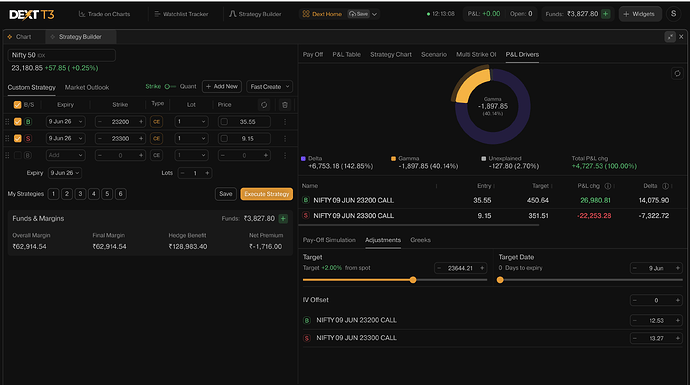Open the Fast Create dropdown
The width and height of the screenshot is (690, 385).
(x=269, y=87)
